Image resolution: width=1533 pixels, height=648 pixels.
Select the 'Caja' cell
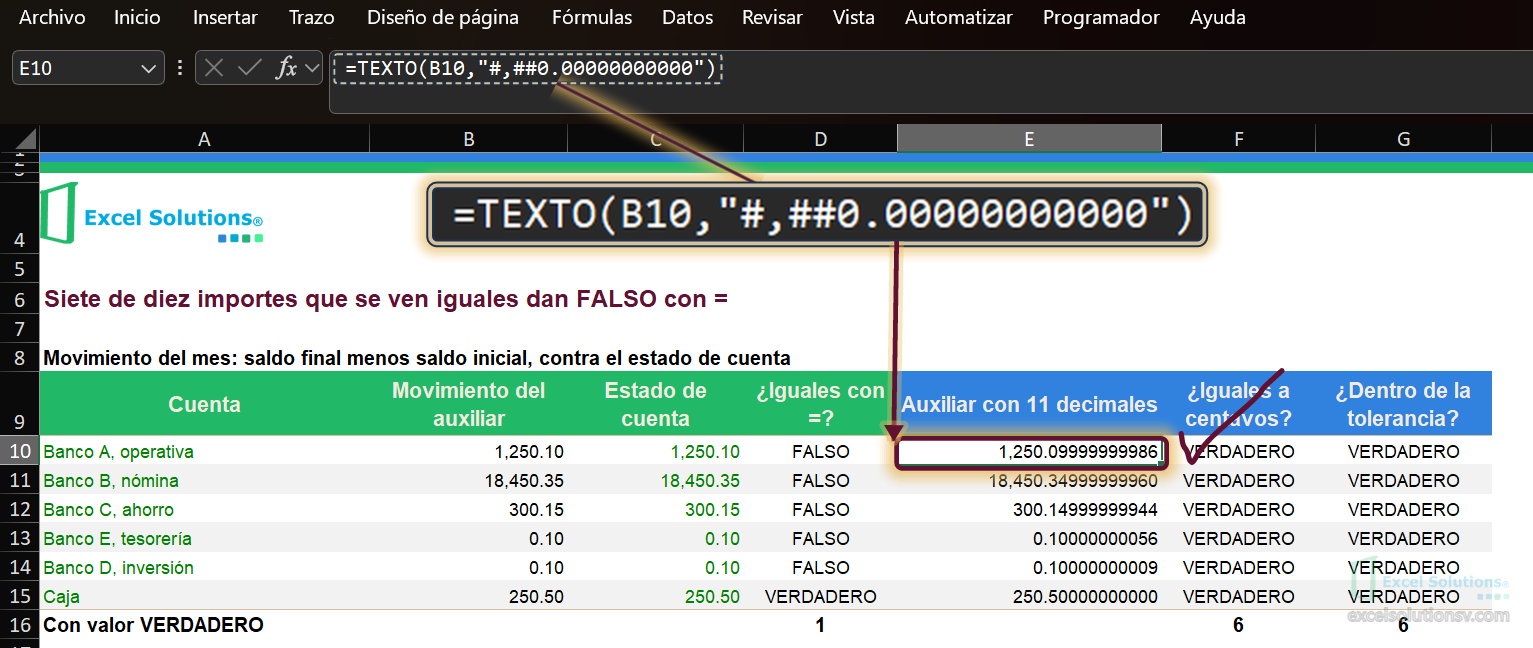tap(204, 596)
